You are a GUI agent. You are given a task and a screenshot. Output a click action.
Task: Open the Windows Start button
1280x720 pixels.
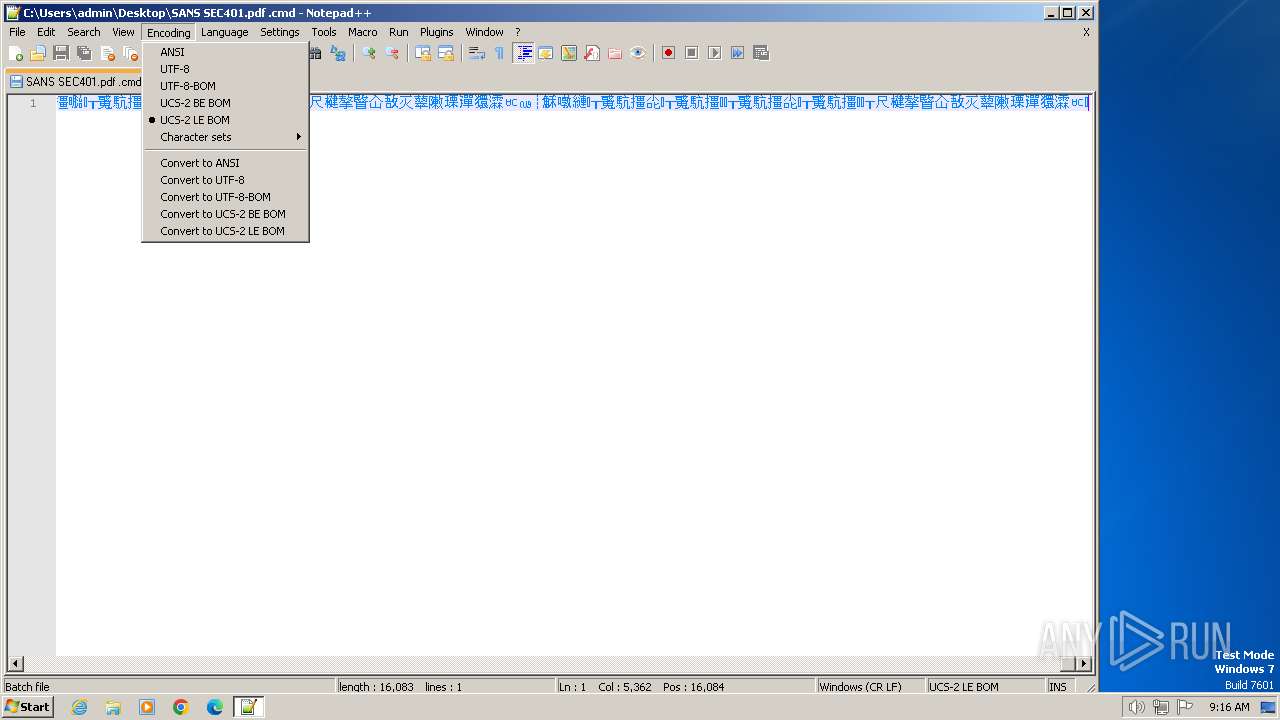click(x=28, y=707)
